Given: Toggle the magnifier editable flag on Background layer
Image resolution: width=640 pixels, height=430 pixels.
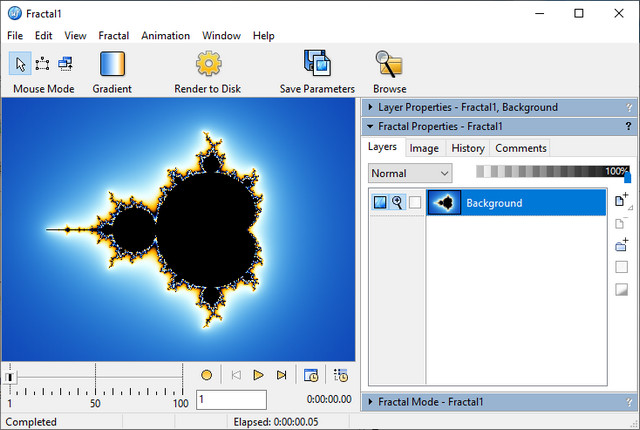Looking at the screenshot, I should [x=397, y=203].
